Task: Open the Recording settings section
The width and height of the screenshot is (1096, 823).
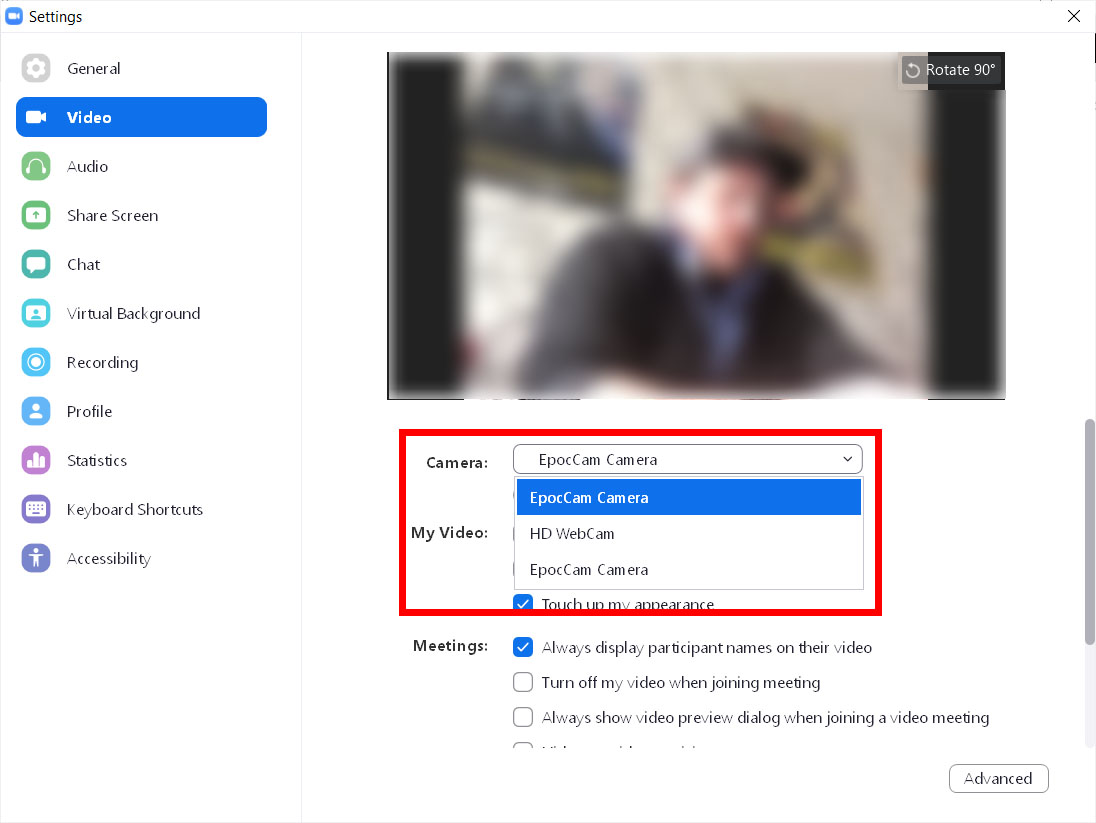Action: pos(141,362)
